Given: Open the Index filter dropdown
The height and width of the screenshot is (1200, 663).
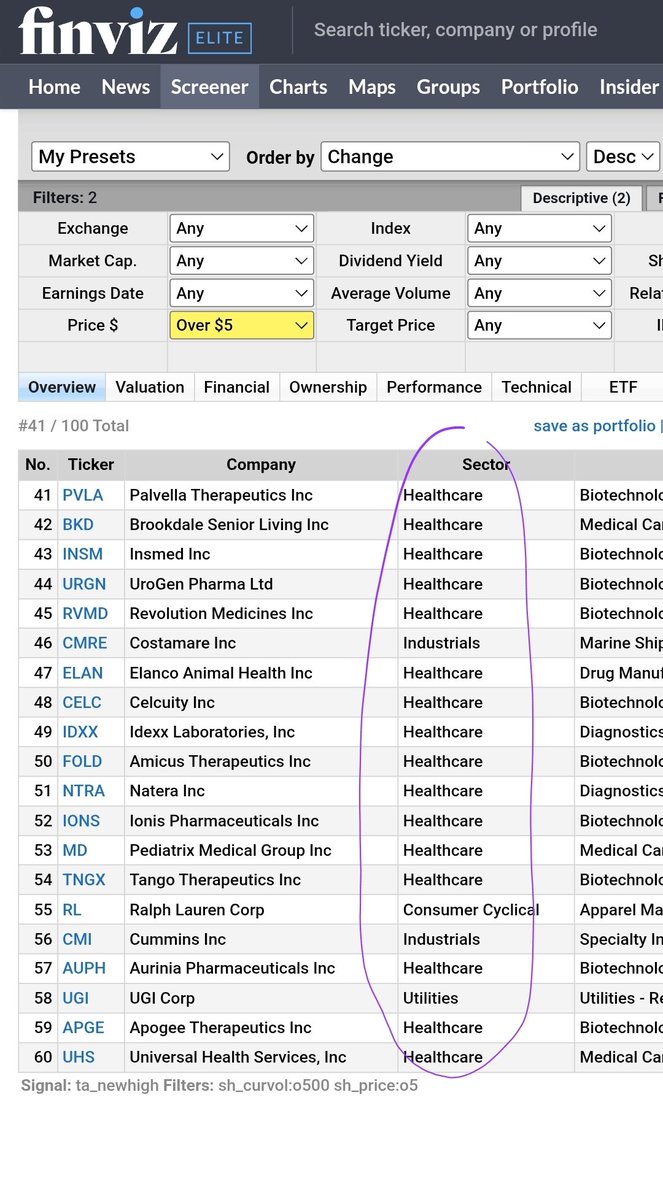Looking at the screenshot, I should click(x=539, y=228).
